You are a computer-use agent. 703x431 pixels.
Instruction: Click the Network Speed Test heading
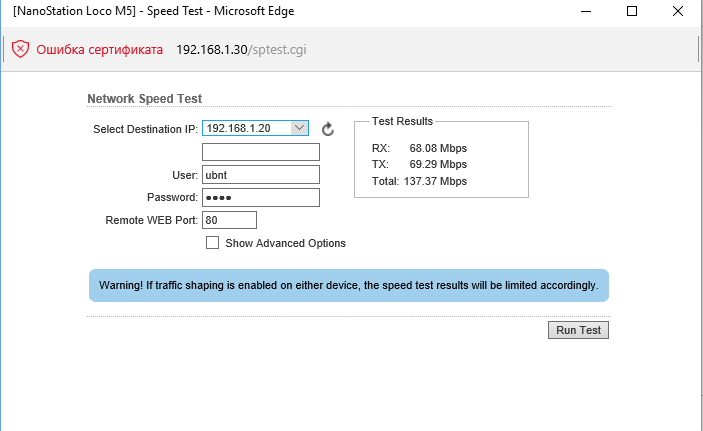[x=144, y=99]
